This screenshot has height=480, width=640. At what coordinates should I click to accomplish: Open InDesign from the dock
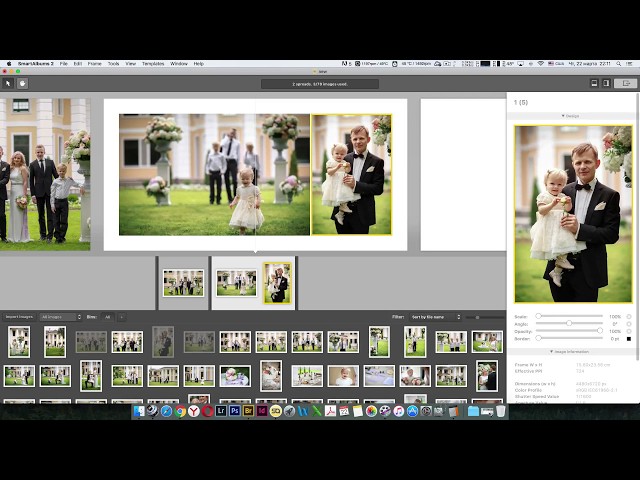pos(262,411)
